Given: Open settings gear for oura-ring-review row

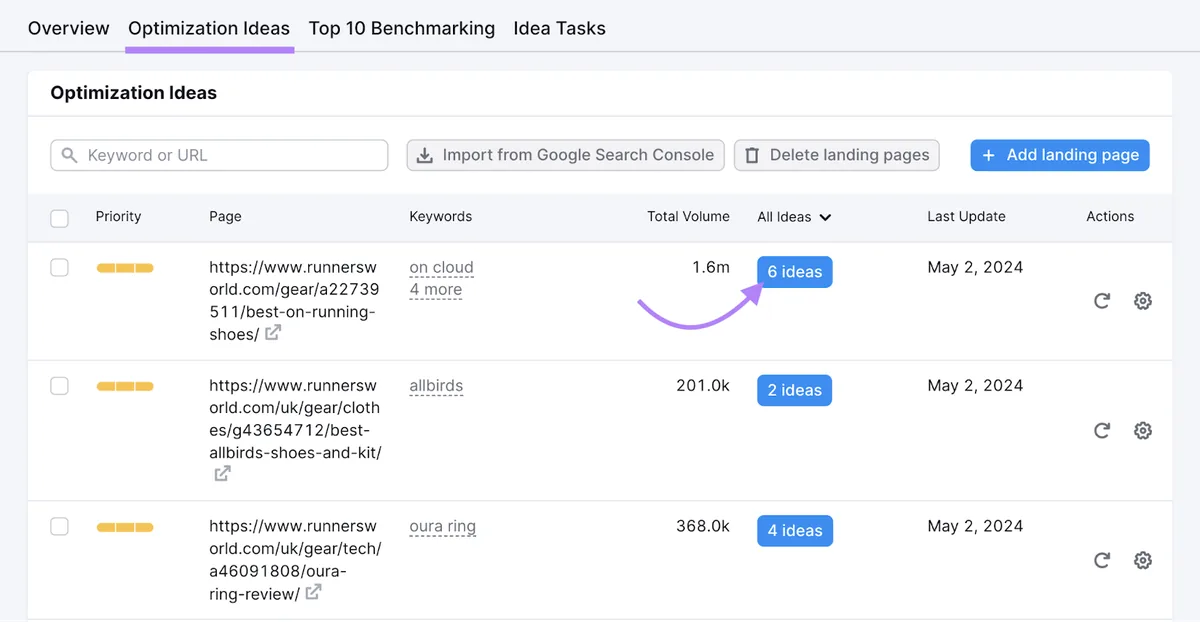Looking at the screenshot, I should (1143, 560).
